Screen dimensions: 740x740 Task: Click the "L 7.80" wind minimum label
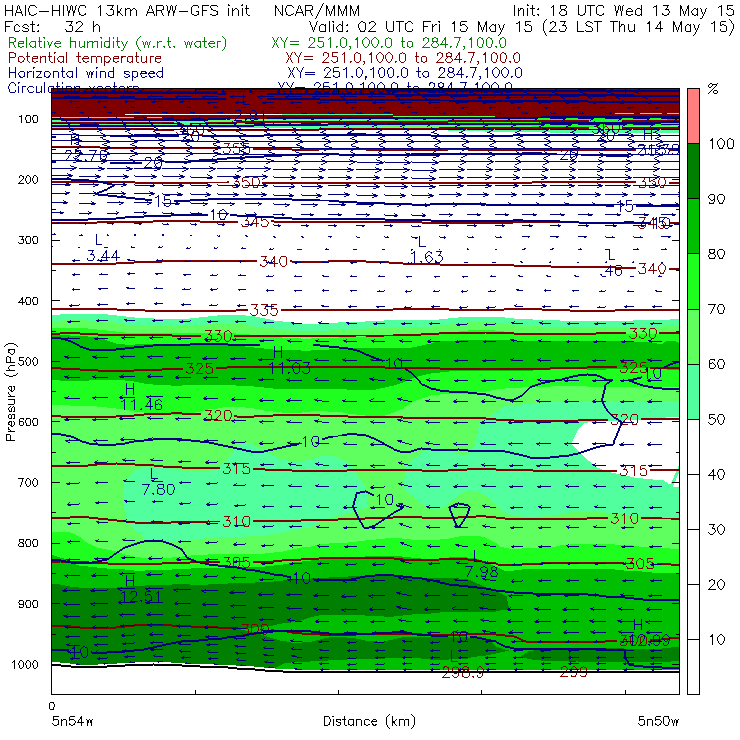(158, 481)
